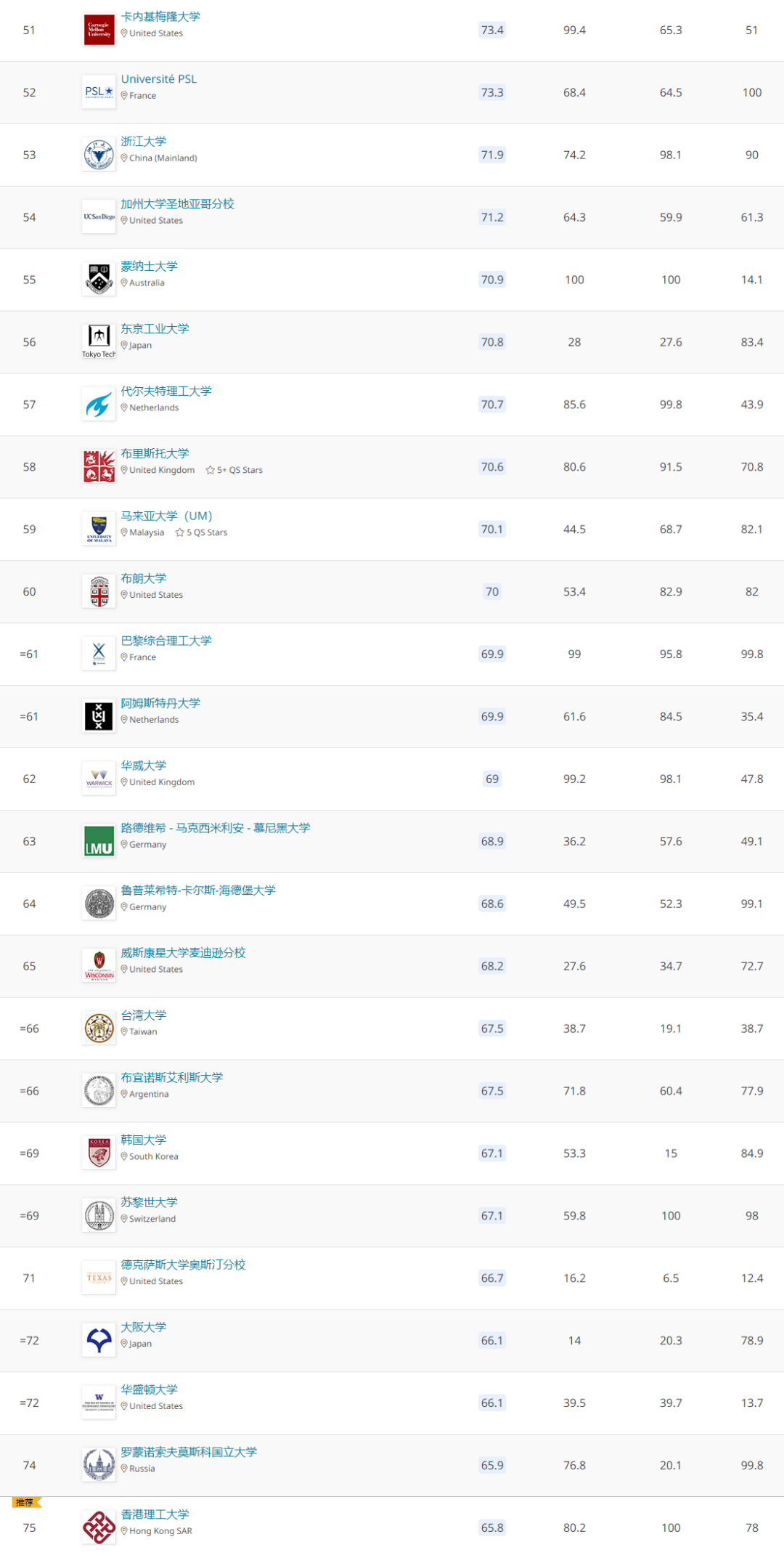
Task: Click the Osaka University blue logo
Action: coord(99,1340)
